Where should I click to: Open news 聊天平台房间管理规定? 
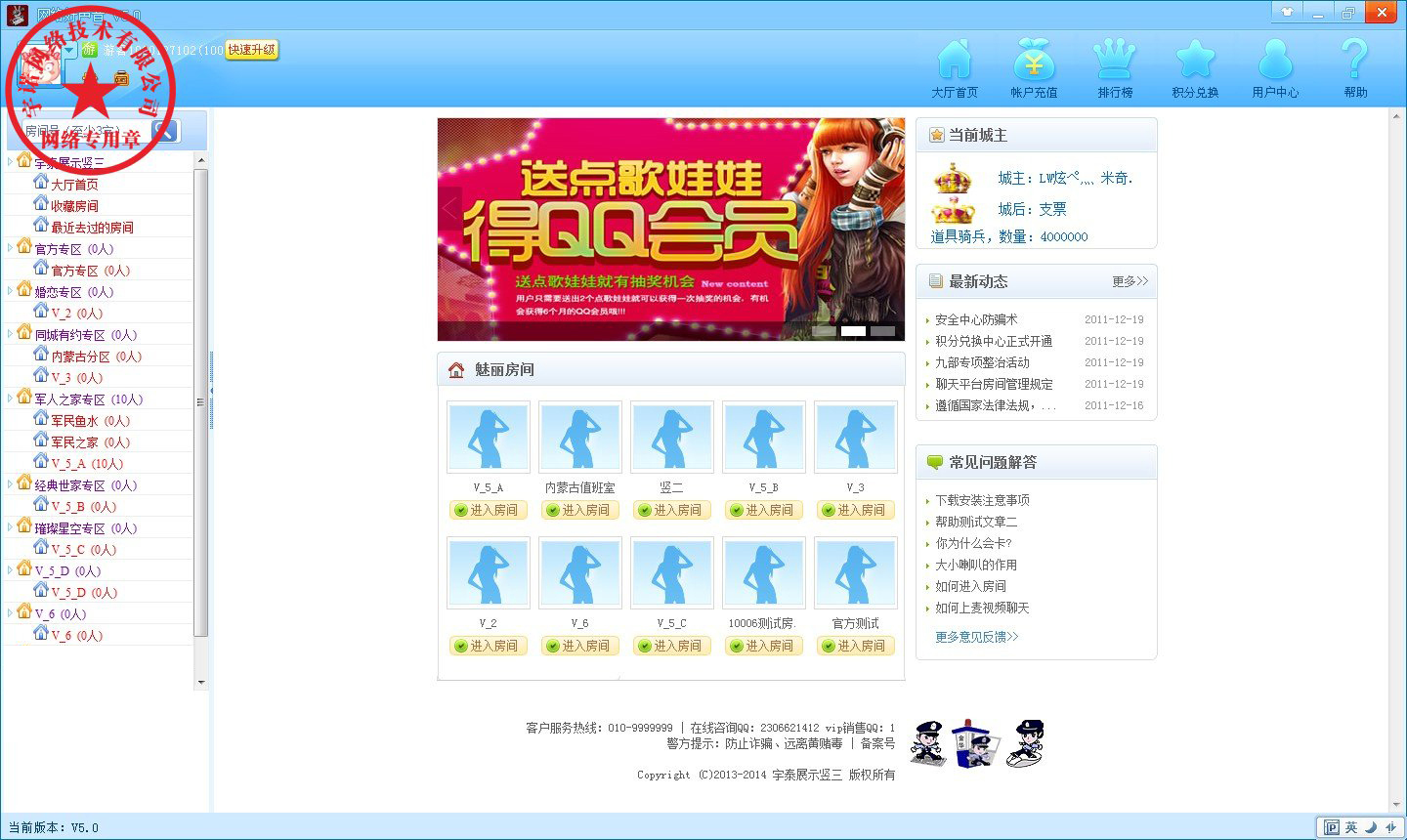pyautogui.click(x=994, y=384)
